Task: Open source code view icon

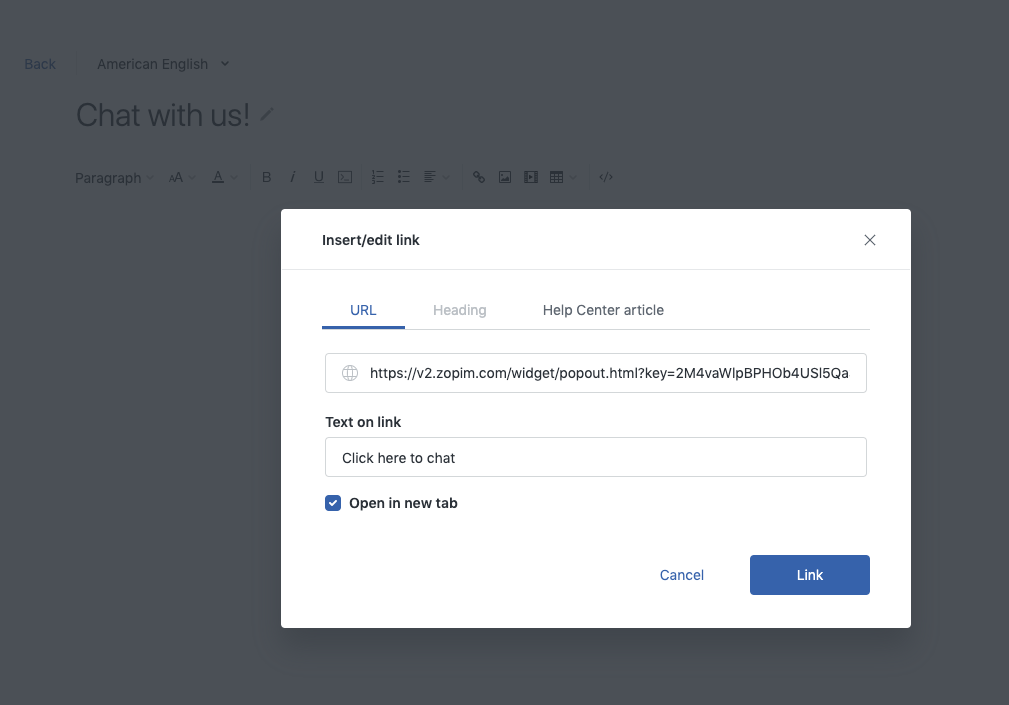Action: (x=606, y=178)
